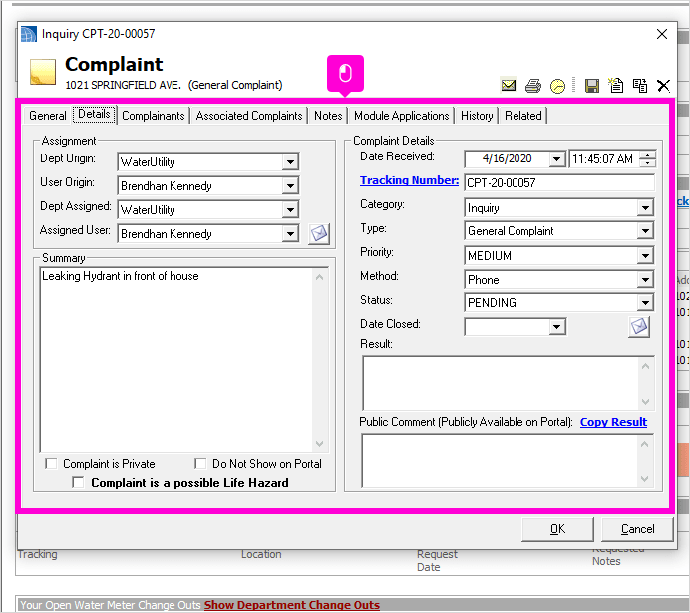Switch to the General tab

pyautogui.click(x=48, y=116)
